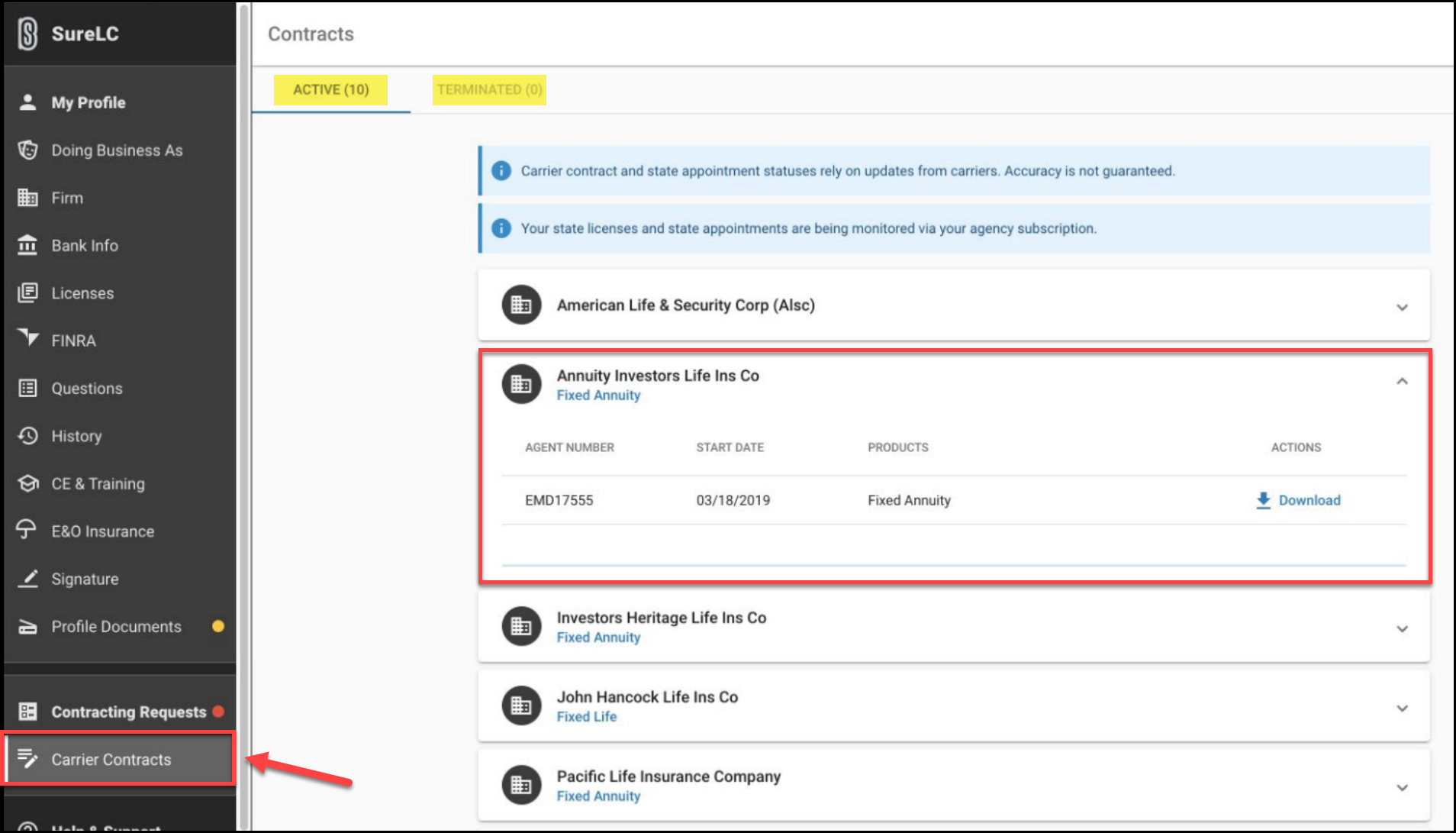1456x833 pixels.
Task: Click the Signature pen icon
Action: (27, 579)
